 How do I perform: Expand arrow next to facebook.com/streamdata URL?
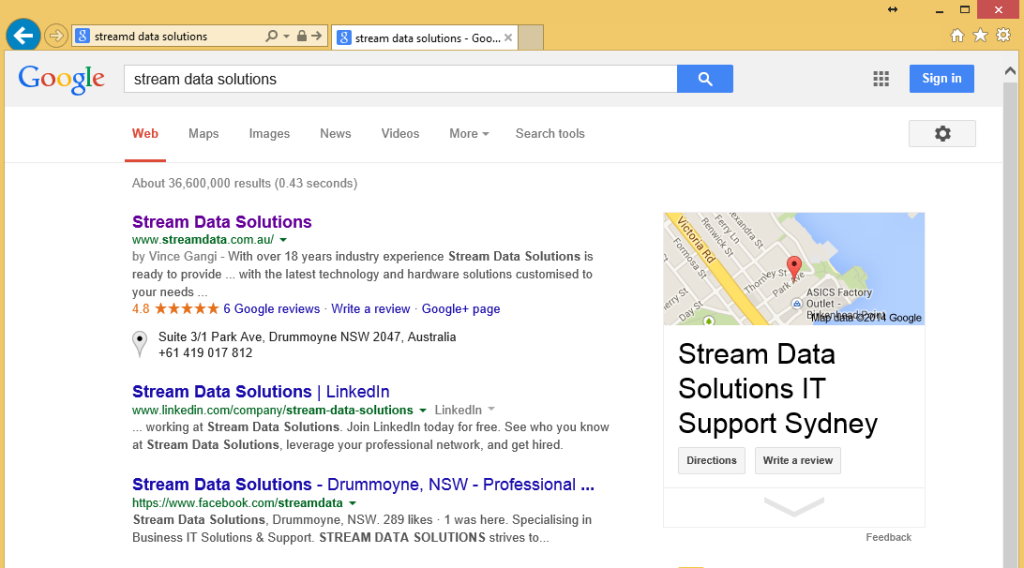pyautogui.click(x=353, y=503)
